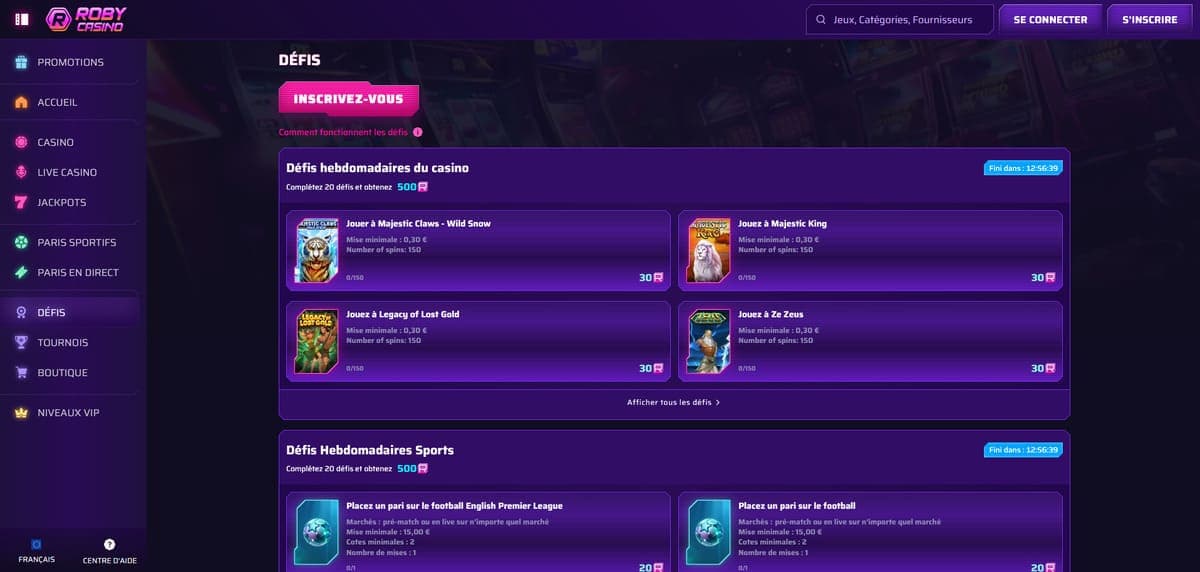Click the reward coin on Ze Zeus card
Image resolution: width=1200 pixels, height=572 pixels.
click(x=1050, y=368)
